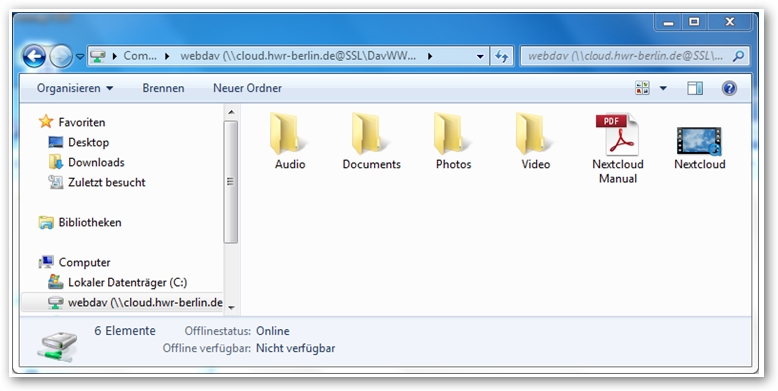This screenshot has height=391, width=778.
Task: Go forward with the Forward arrow button
Action: (61, 57)
